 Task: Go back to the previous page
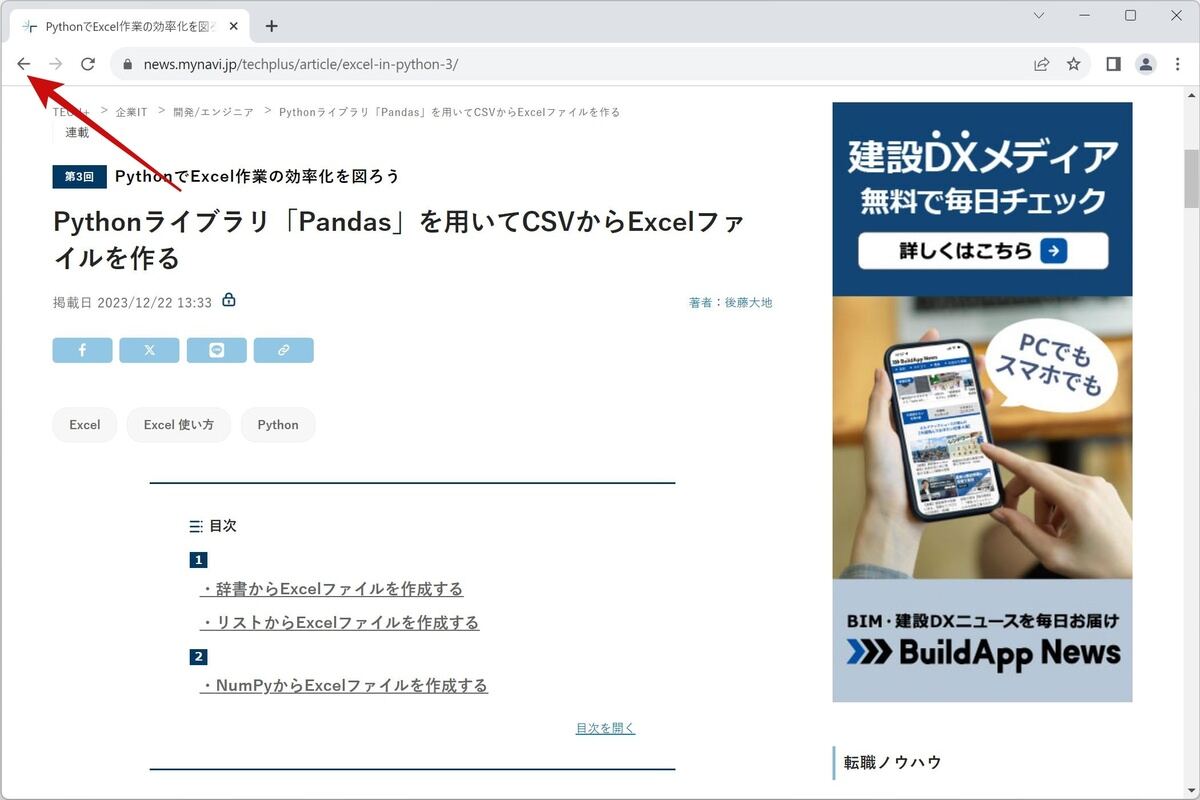pos(24,64)
